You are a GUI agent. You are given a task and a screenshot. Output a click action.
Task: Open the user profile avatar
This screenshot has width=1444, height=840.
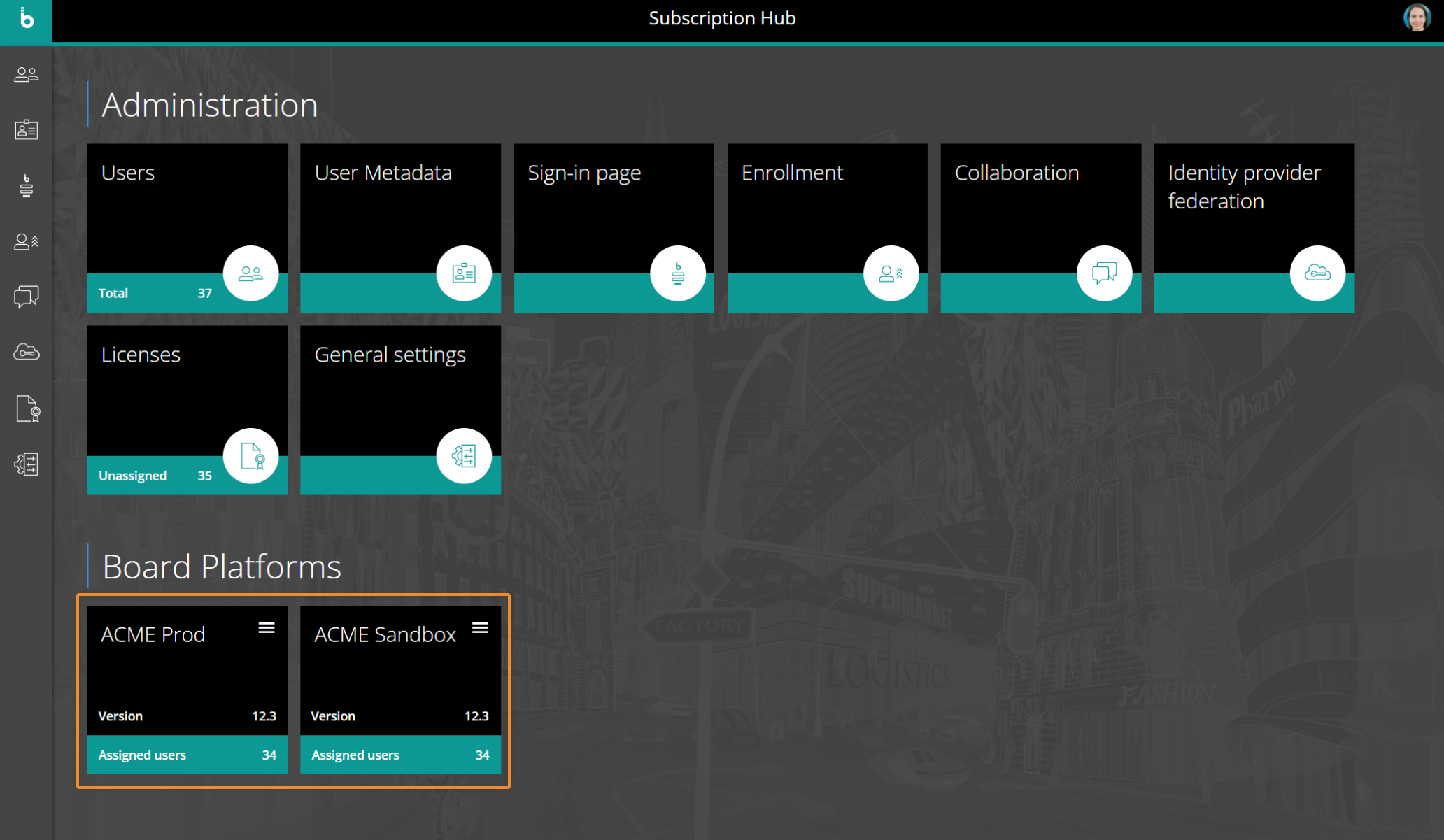(1417, 18)
